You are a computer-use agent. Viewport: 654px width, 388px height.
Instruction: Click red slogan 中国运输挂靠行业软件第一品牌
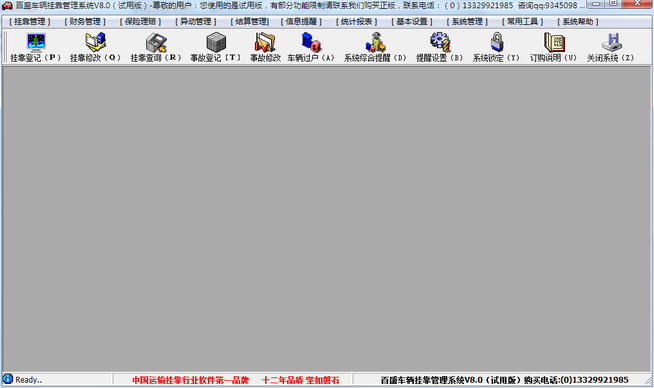click(191, 380)
